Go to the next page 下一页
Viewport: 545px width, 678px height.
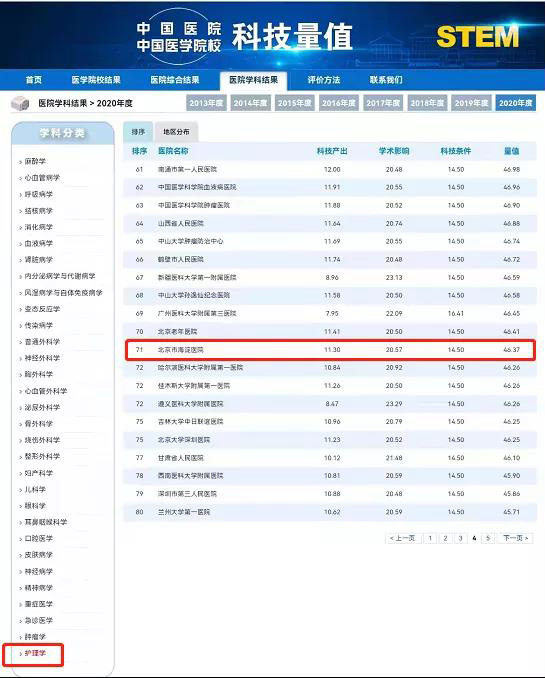coord(516,538)
